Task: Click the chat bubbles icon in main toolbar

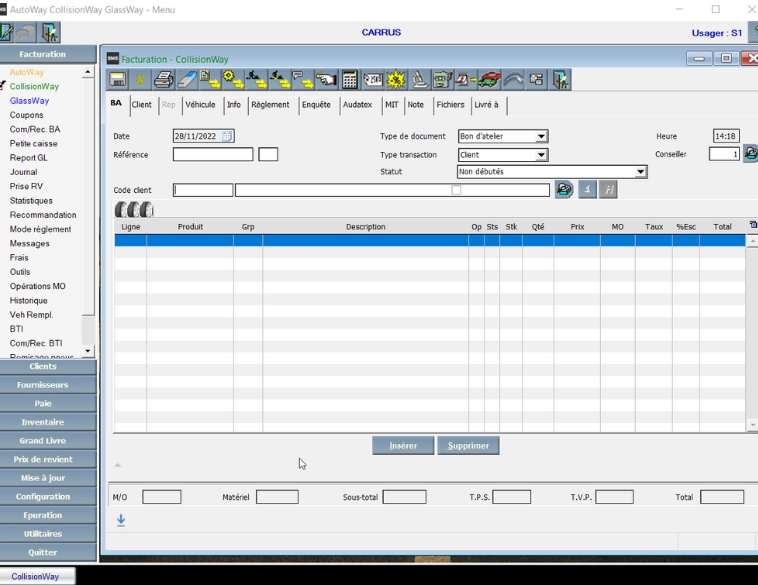Action: tap(26, 32)
